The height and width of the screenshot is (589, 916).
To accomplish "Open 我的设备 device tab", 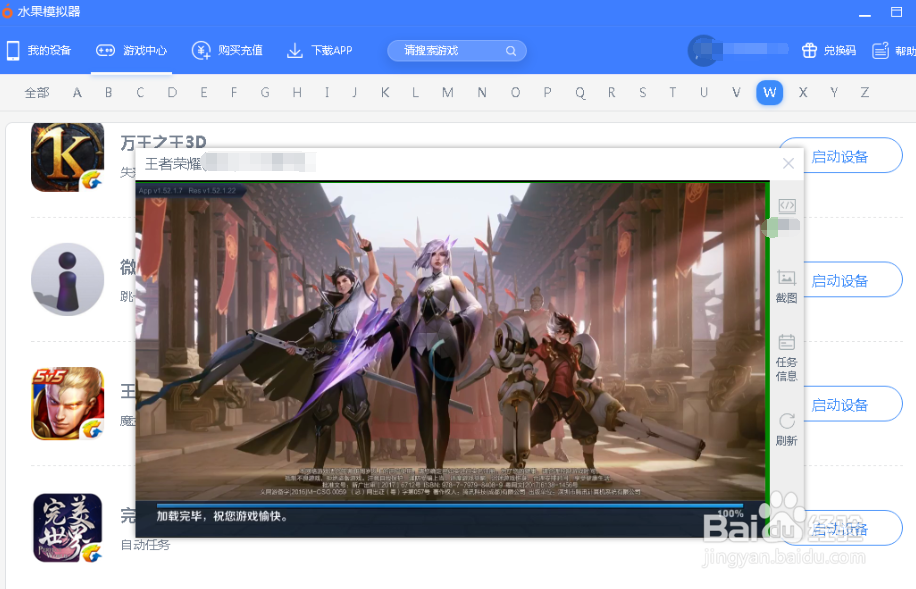I will 39,51.
